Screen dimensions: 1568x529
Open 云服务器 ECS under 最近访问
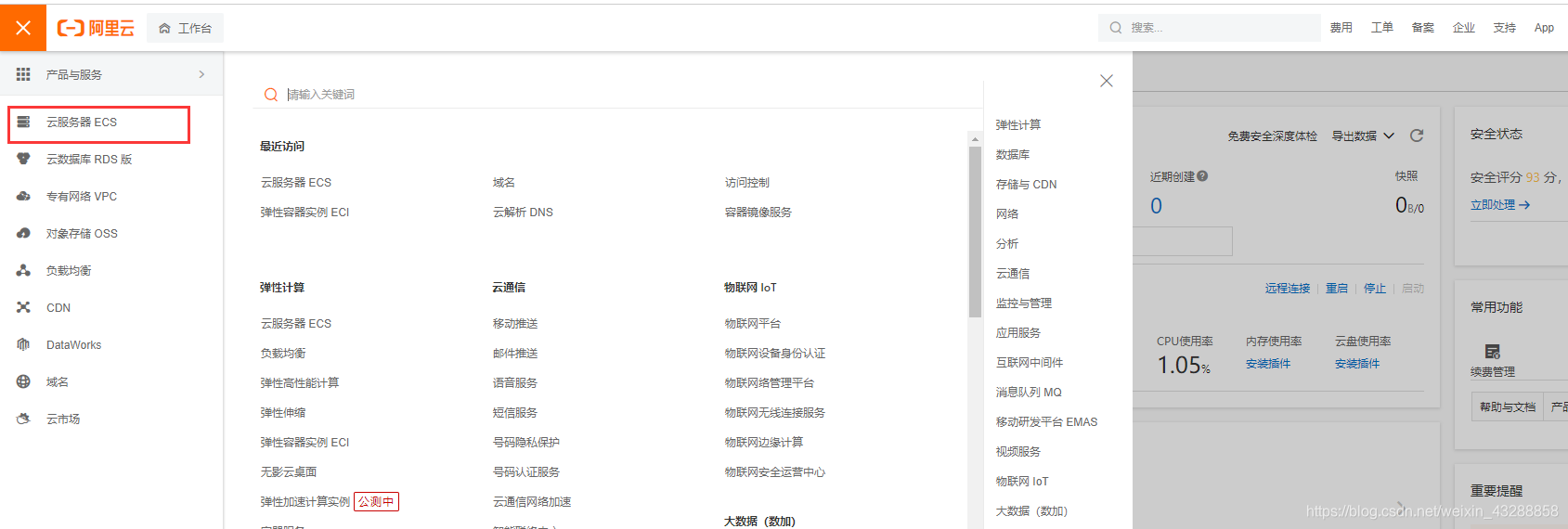click(296, 183)
